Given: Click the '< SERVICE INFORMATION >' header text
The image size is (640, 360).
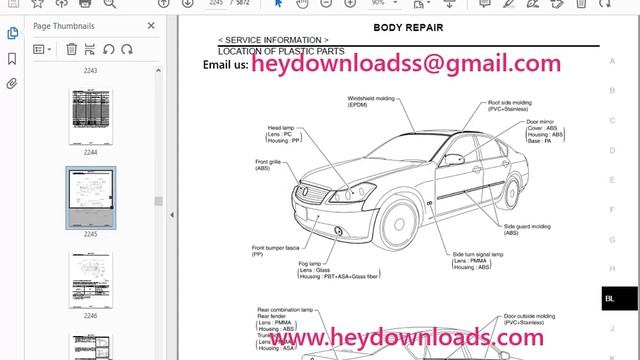Looking at the screenshot, I should [273, 40].
